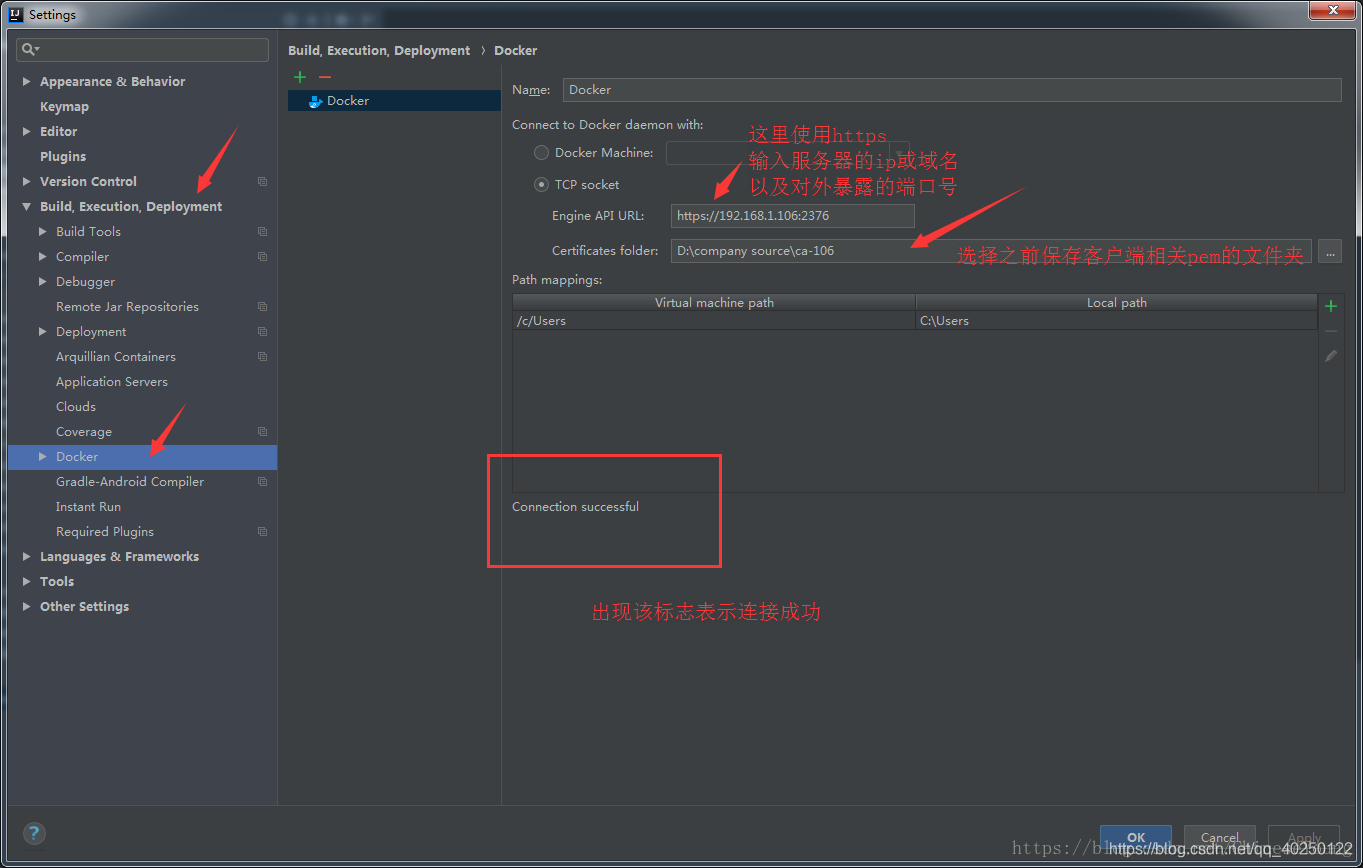The height and width of the screenshot is (868, 1363).
Task: Select Docker entry in configurations list
Action: click(394, 101)
